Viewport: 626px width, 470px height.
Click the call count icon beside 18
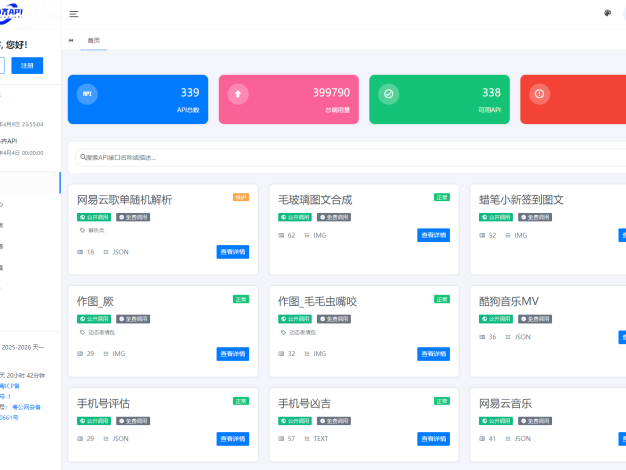[x=80, y=252]
